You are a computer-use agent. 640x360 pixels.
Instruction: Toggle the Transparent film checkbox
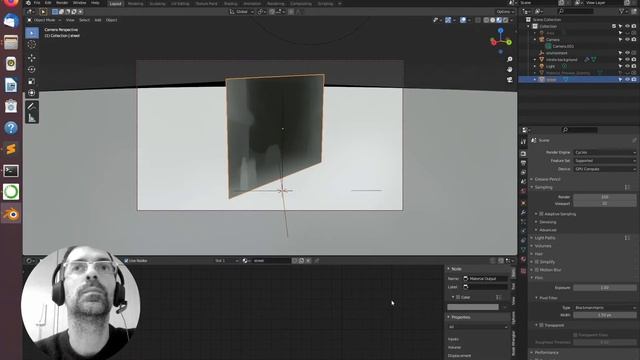pyautogui.click(x=542, y=325)
